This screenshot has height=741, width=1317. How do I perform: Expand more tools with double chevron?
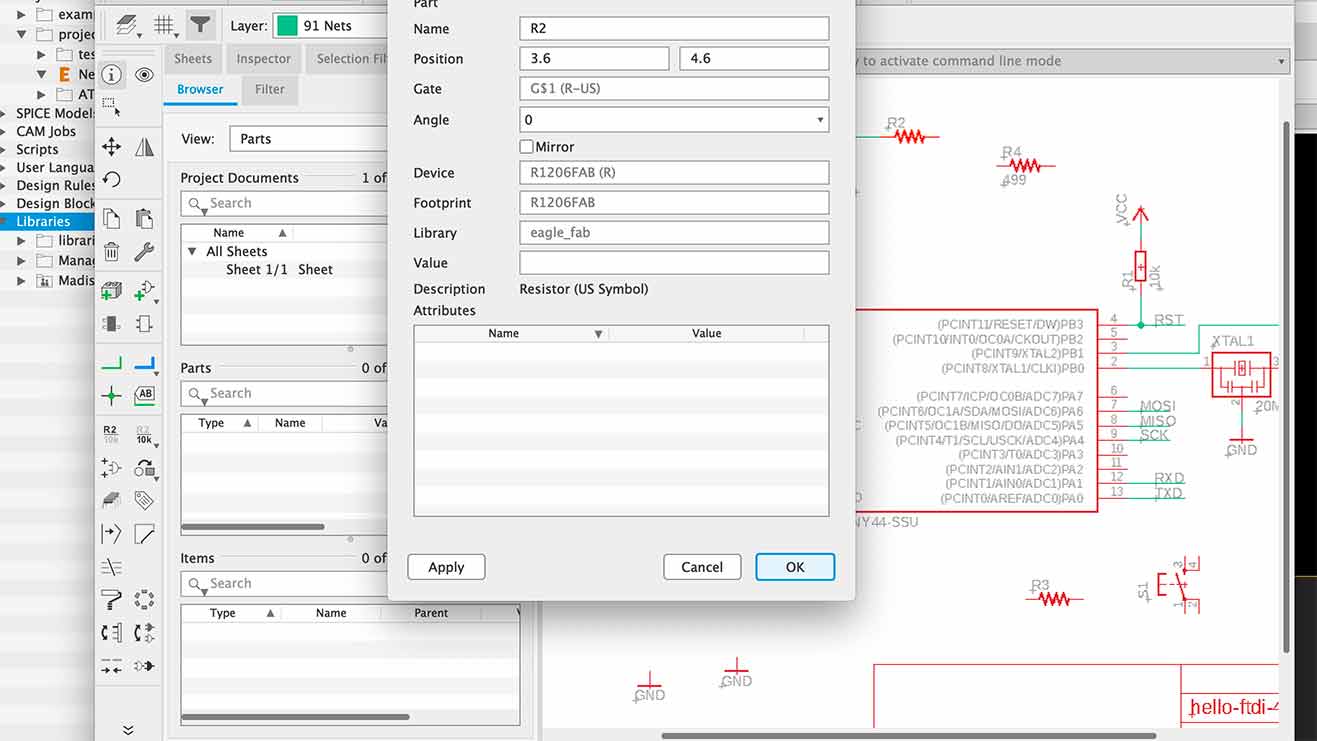click(x=128, y=730)
